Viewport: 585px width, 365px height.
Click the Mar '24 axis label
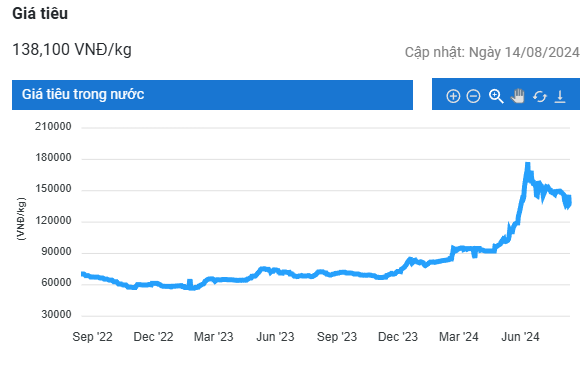[x=459, y=337]
